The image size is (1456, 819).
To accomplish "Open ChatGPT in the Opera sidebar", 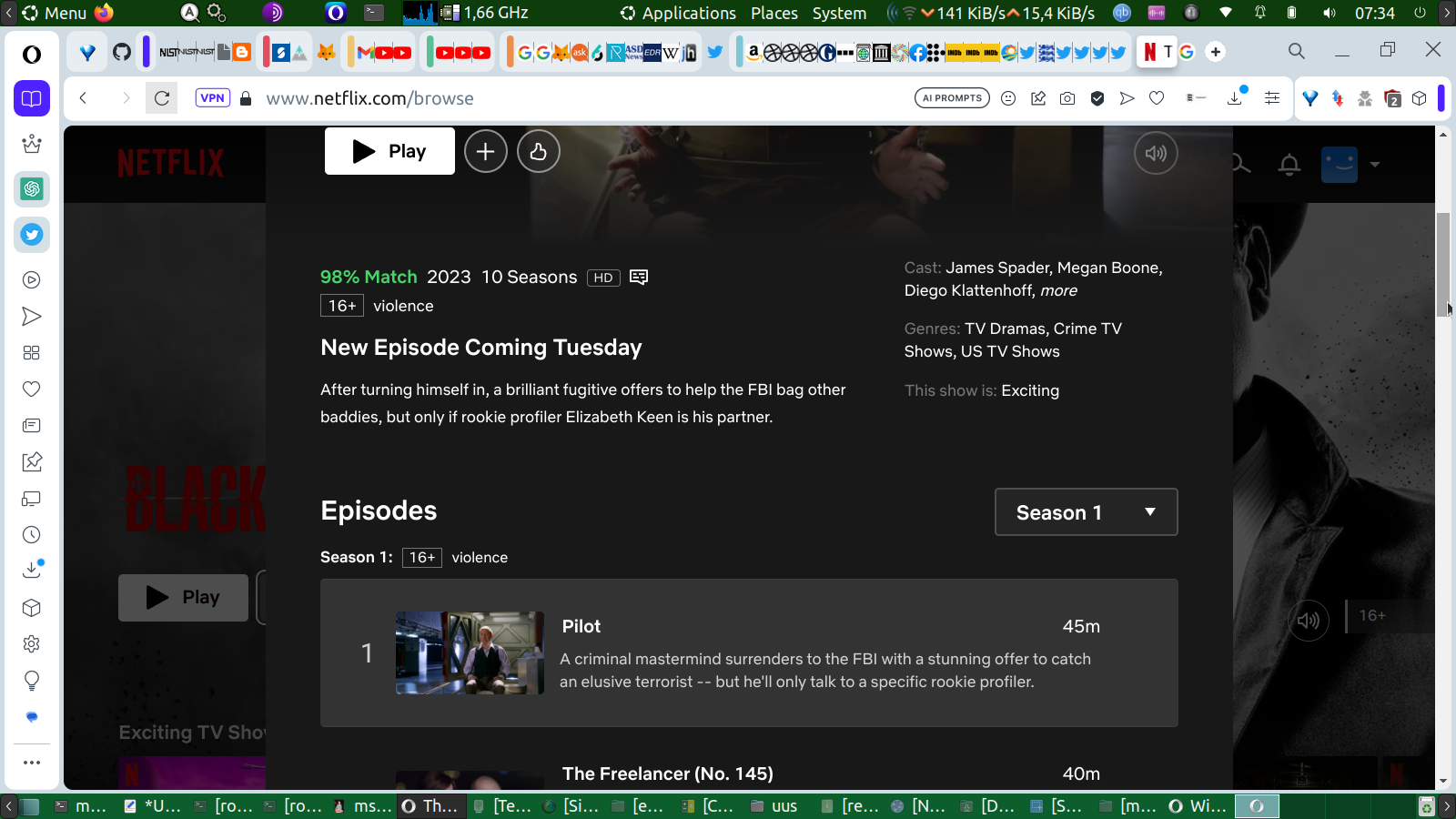I will tap(32, 189).
